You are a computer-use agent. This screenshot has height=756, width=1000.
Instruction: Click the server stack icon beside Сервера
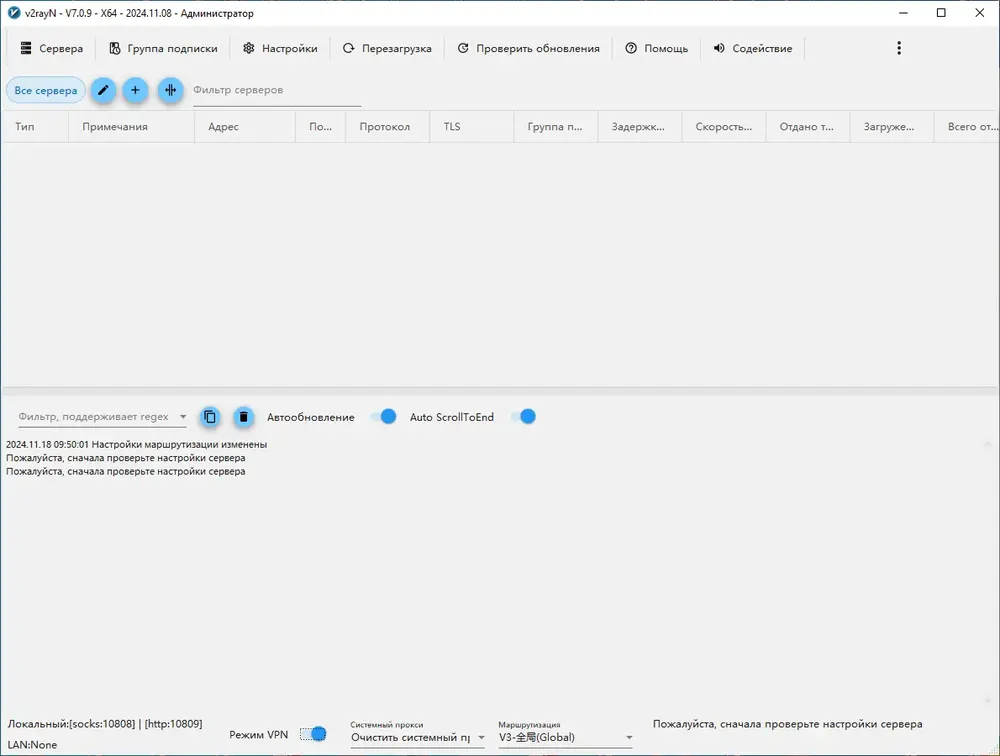tap(26, 48)
